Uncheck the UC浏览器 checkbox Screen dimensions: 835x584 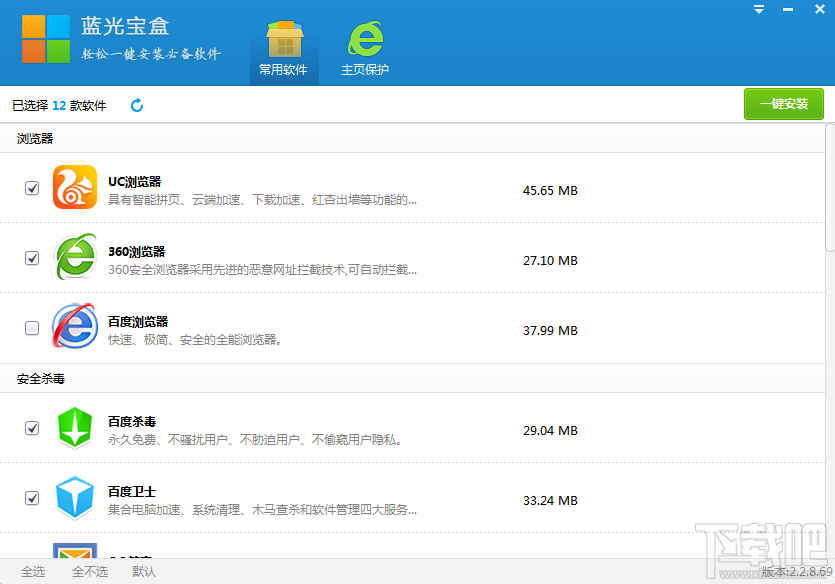tap(32, 188)
